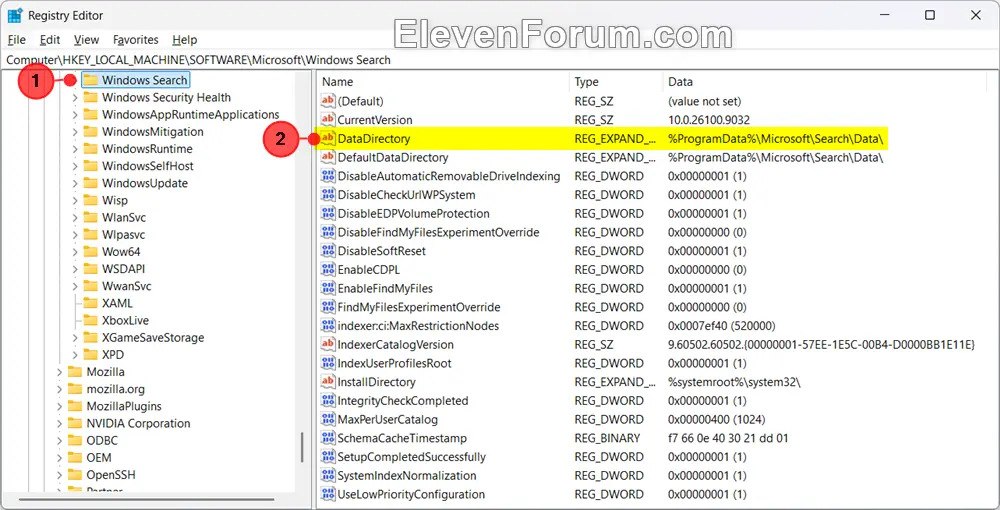Screen dimensions: 1000x510
Task: Open the Favorites menu
Action: coord(136,40)
